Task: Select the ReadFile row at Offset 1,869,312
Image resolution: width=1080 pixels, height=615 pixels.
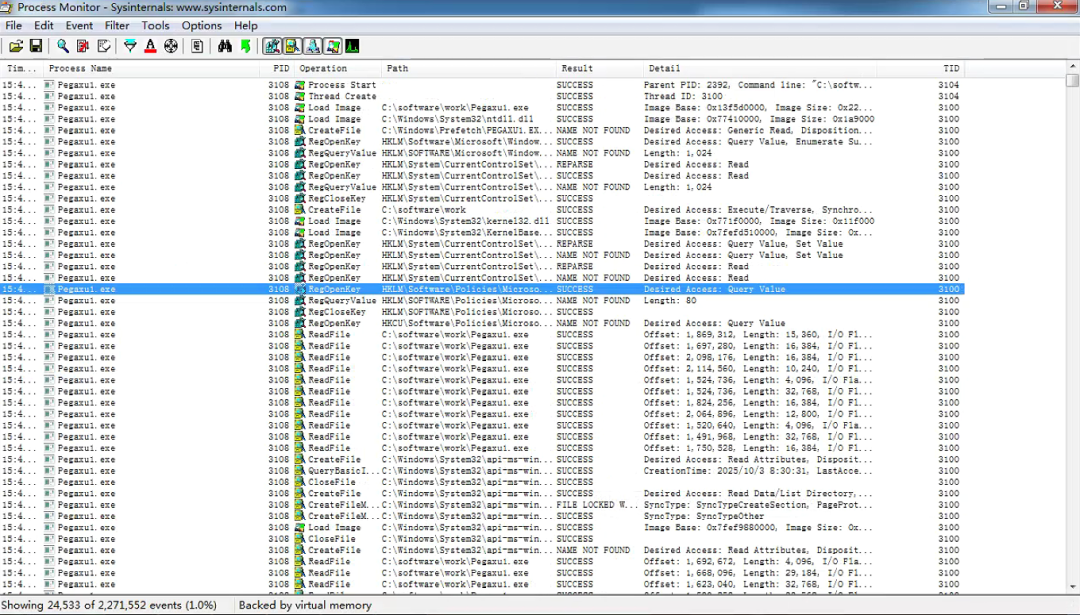Action: tap(482, 335)
